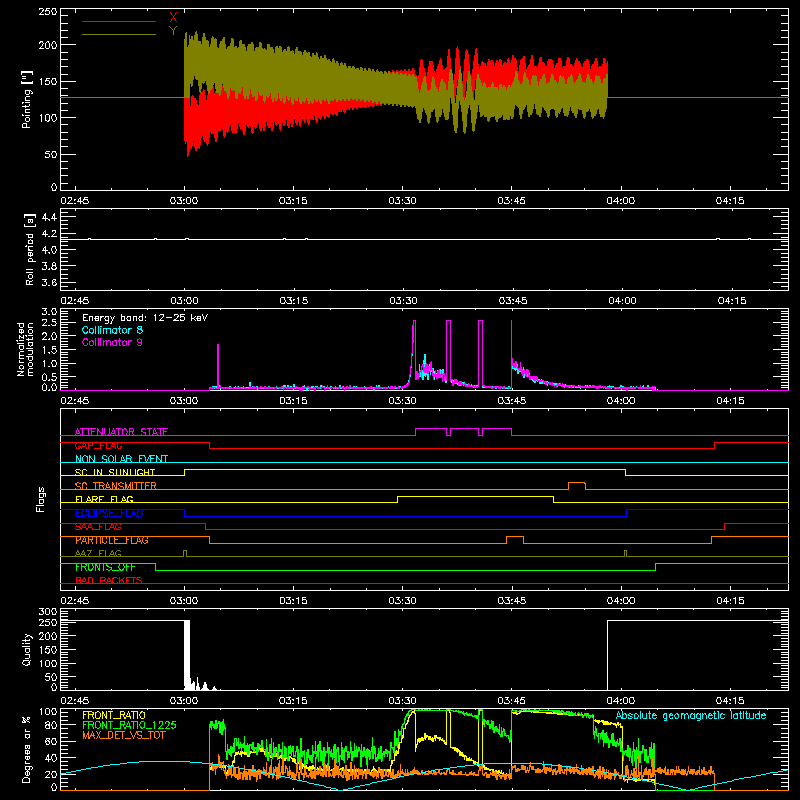
Task: Click the ATTENUATOR_STATE flag label
Action: click(x=121, y=432)
